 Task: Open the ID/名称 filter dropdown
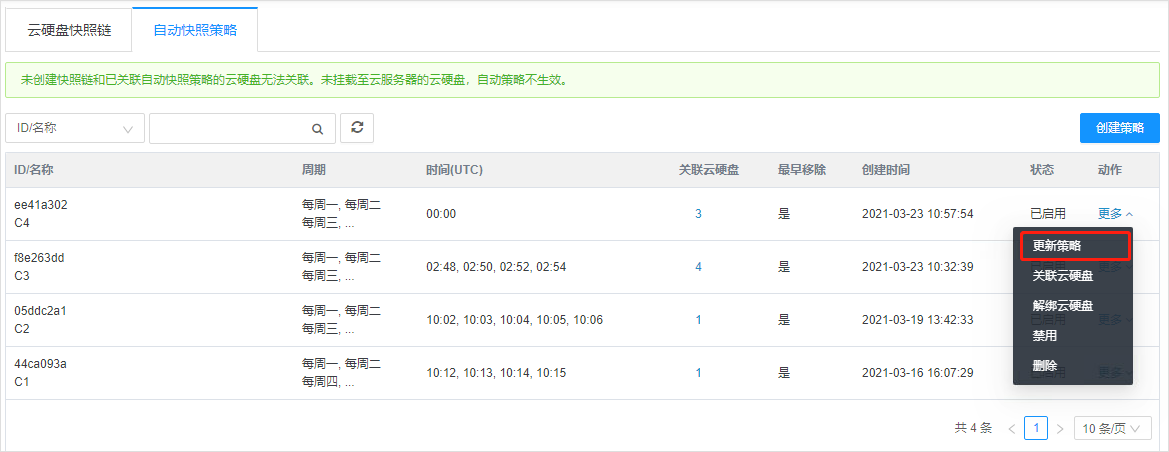click(x=75, y=128)
